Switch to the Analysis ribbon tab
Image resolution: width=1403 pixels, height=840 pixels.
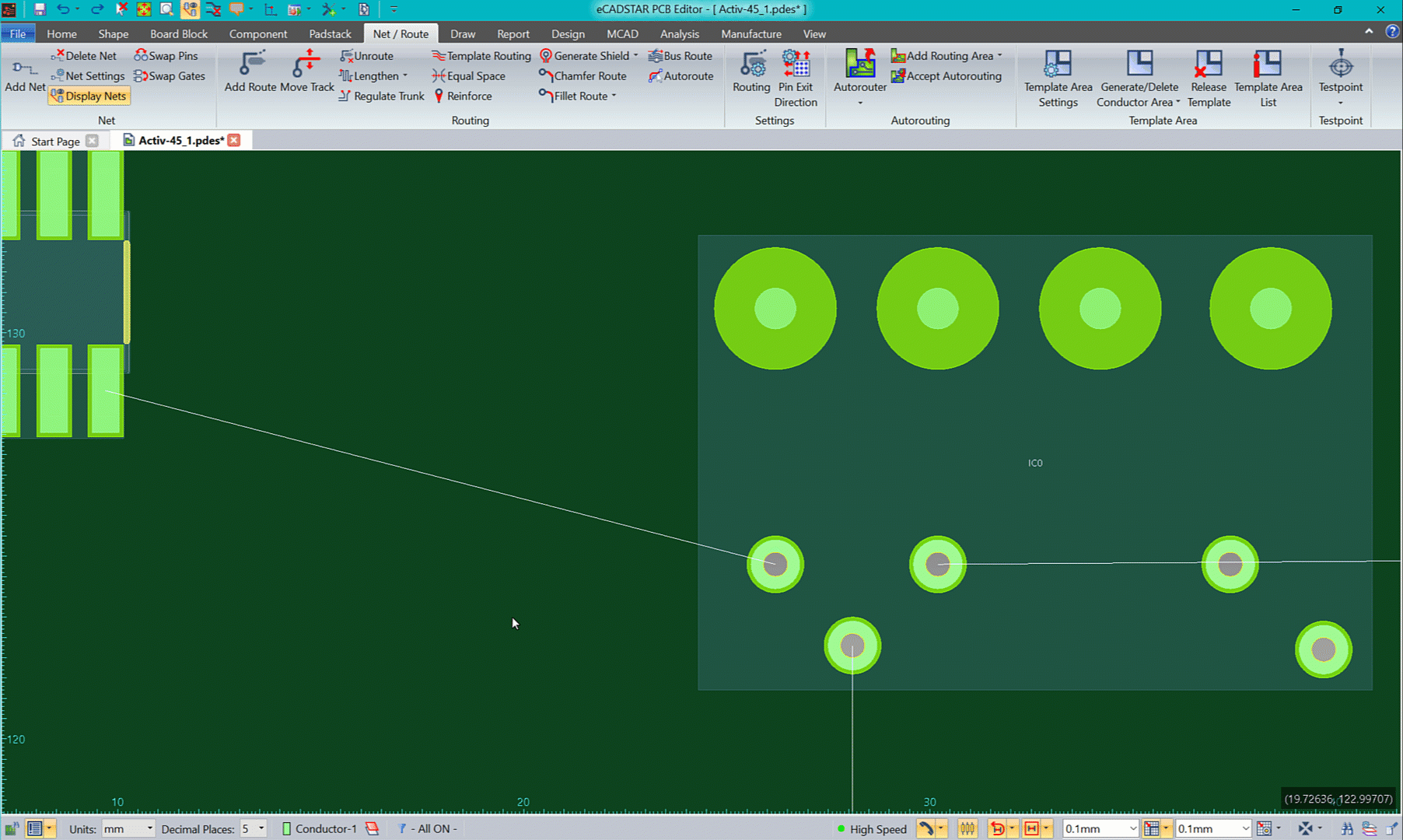tap(679, 34)
